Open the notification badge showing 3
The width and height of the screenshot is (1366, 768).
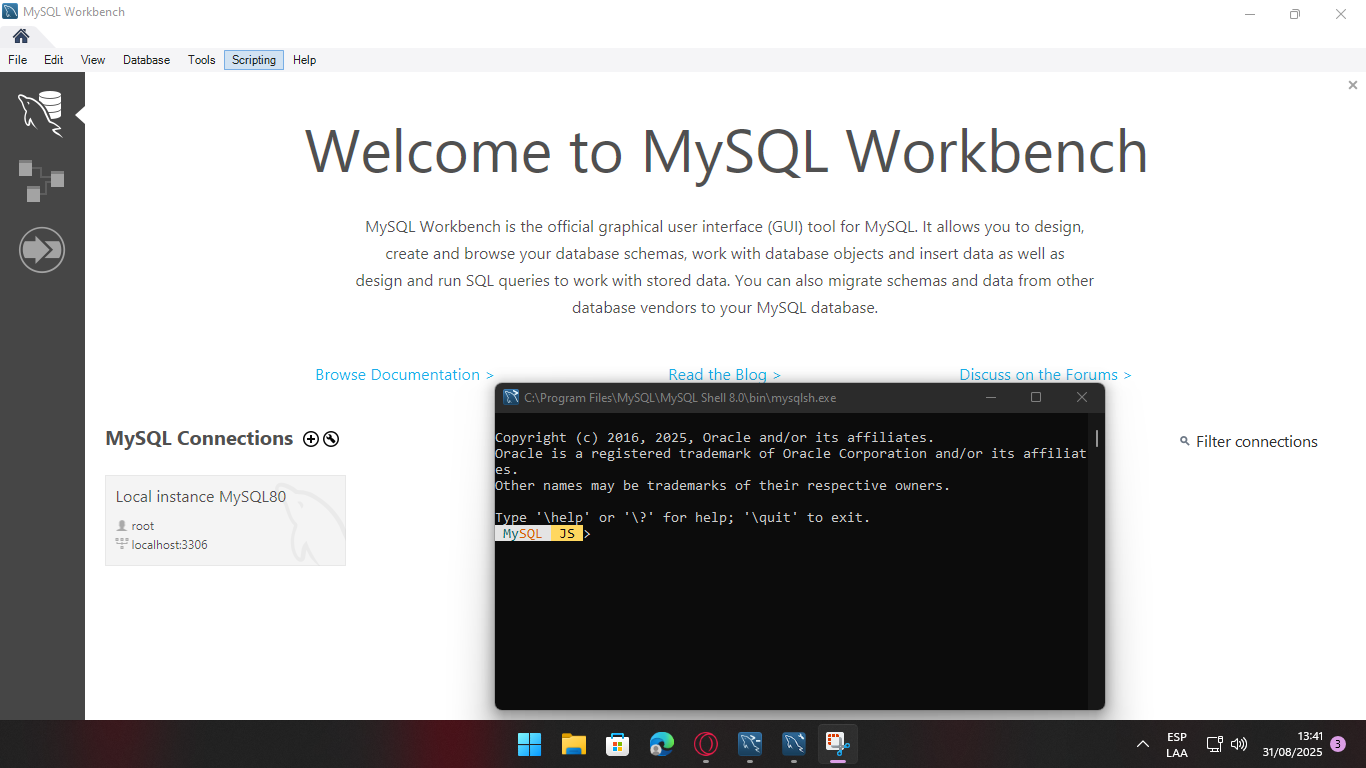pos(1338,744)
